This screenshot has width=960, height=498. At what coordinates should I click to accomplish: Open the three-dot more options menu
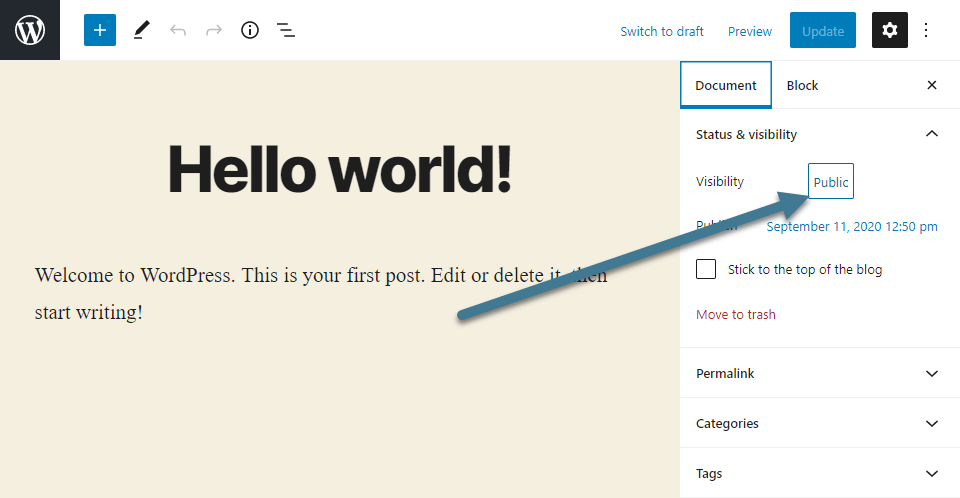[926, 30]
